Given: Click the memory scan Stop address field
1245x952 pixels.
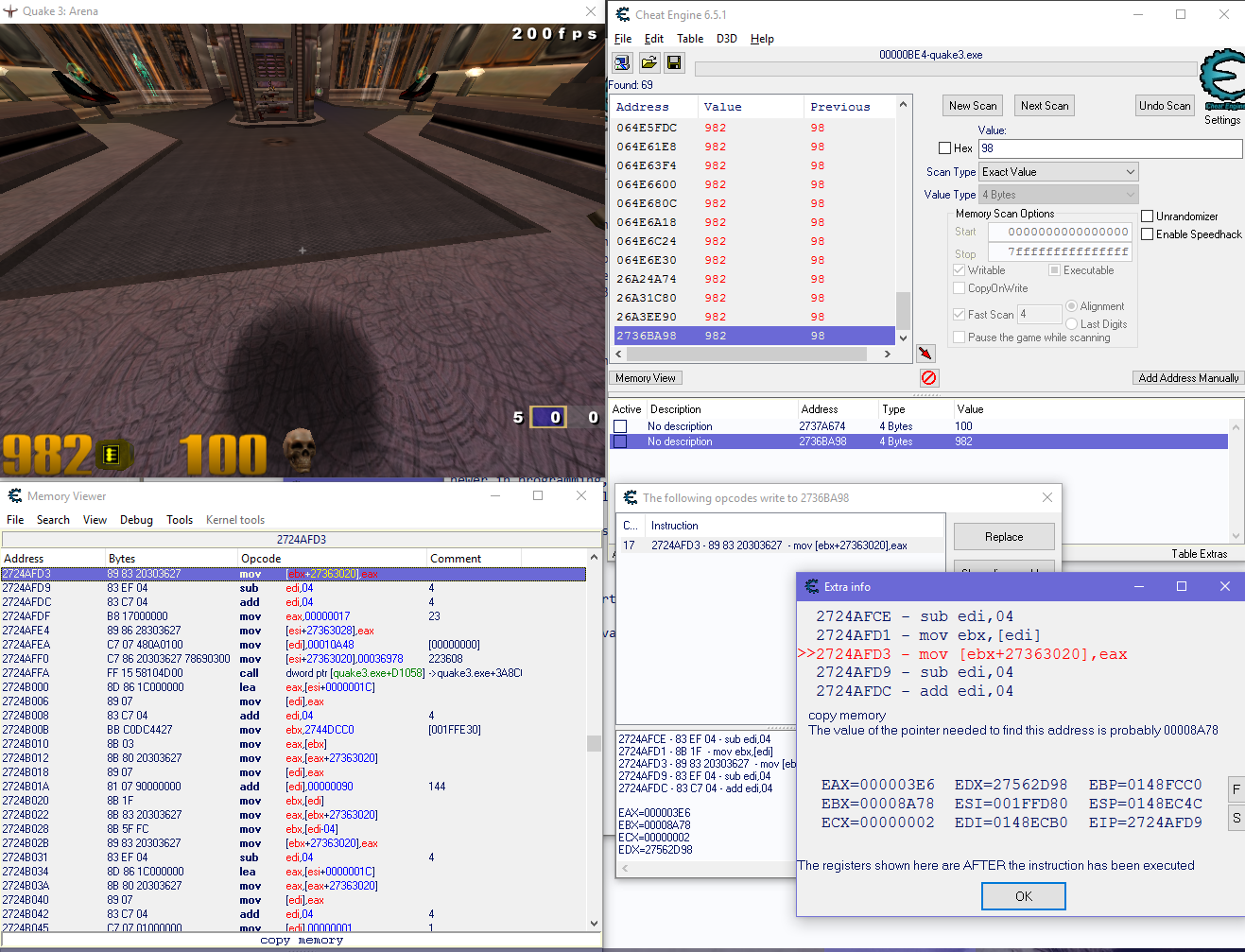Looking at the screenshot, I should [x=1061, y=252].
